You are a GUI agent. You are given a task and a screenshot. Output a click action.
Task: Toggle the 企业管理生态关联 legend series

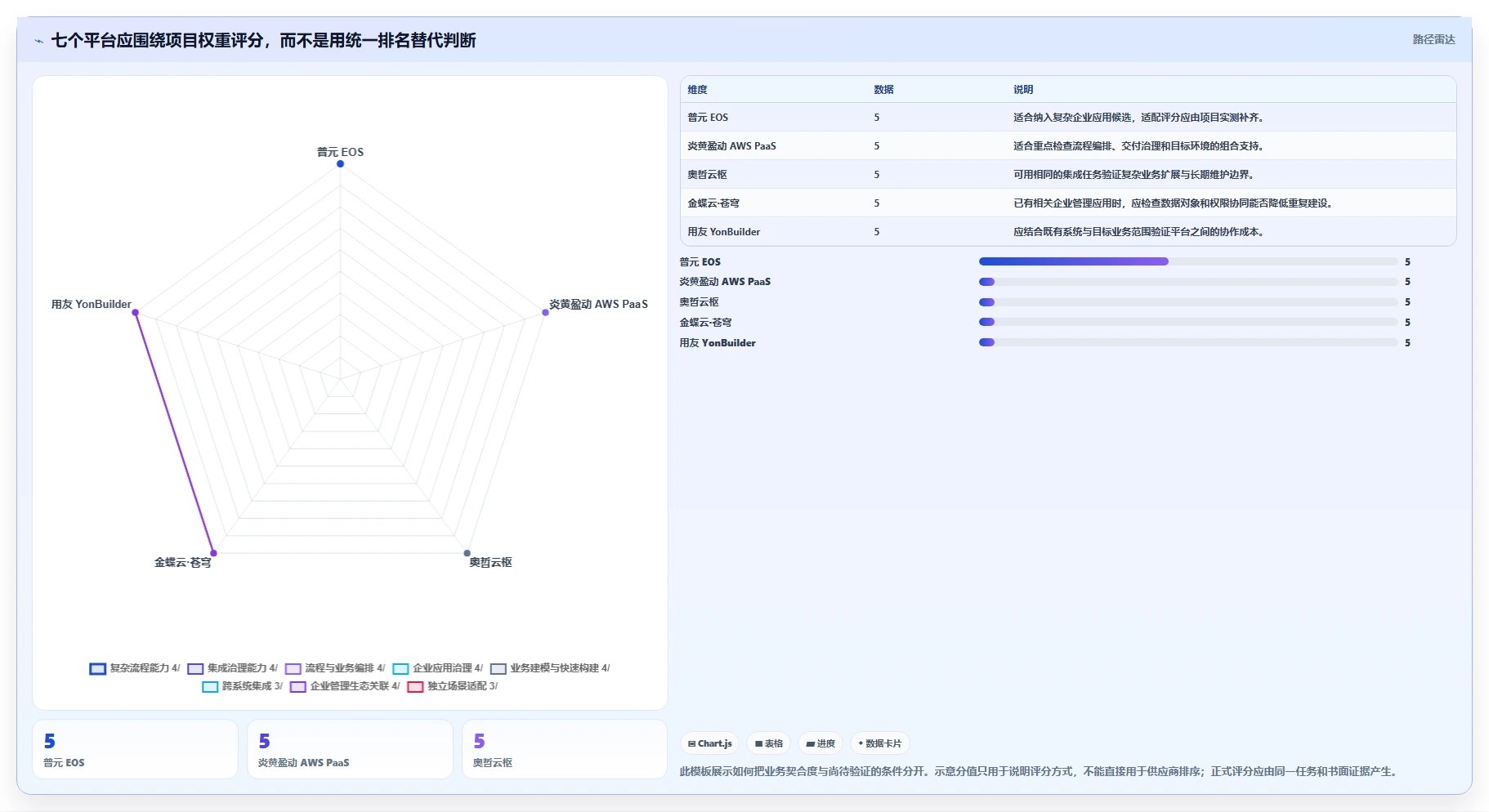345,686
